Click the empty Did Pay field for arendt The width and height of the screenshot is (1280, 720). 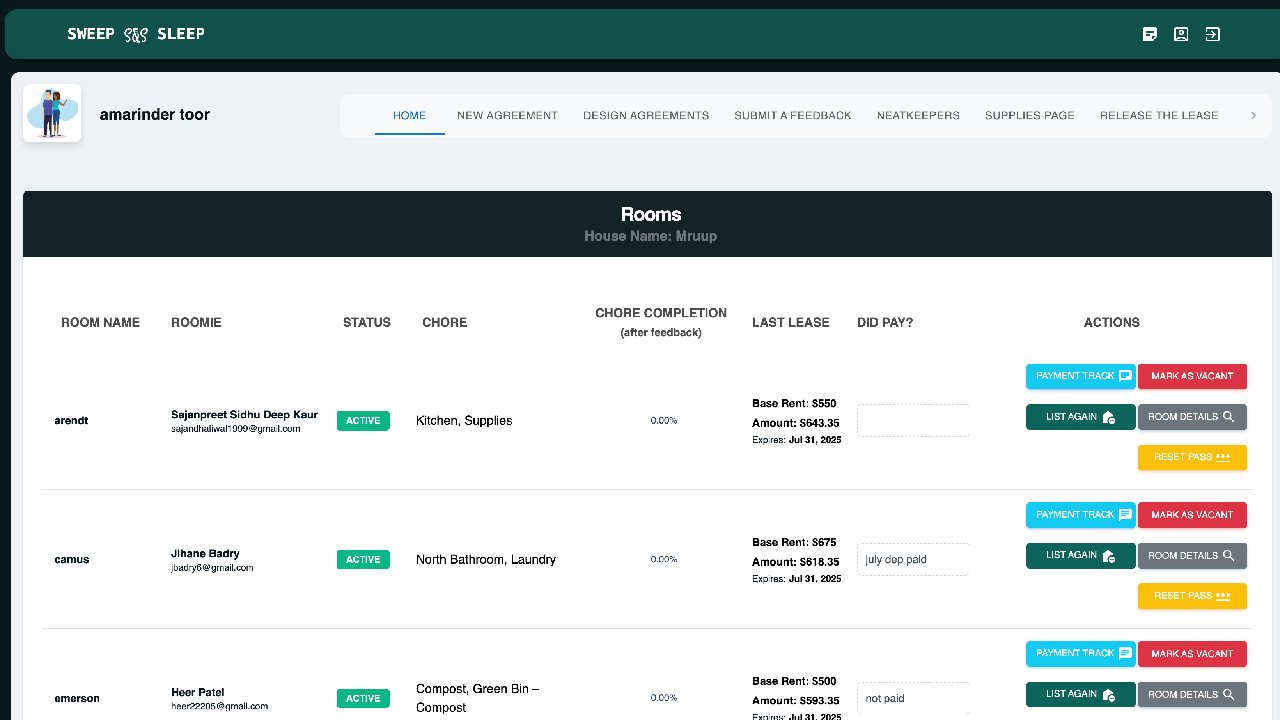point(913,420)
